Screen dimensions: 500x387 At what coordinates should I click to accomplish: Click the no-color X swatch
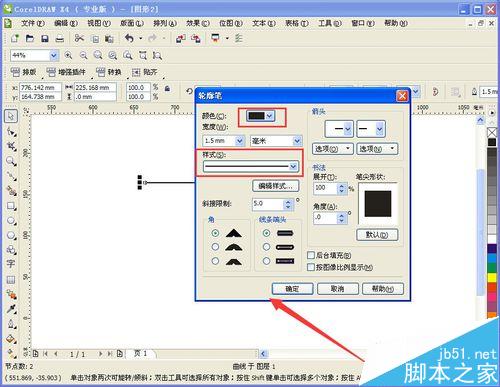tap(492, 132)
